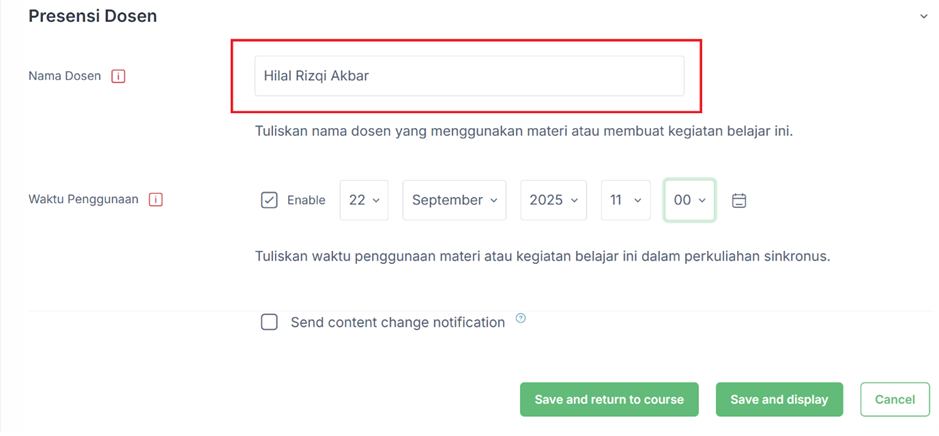Viewport: 939px width, 436px height.
Task: Open the day dropdown showing 22
Action: (364, 200)
